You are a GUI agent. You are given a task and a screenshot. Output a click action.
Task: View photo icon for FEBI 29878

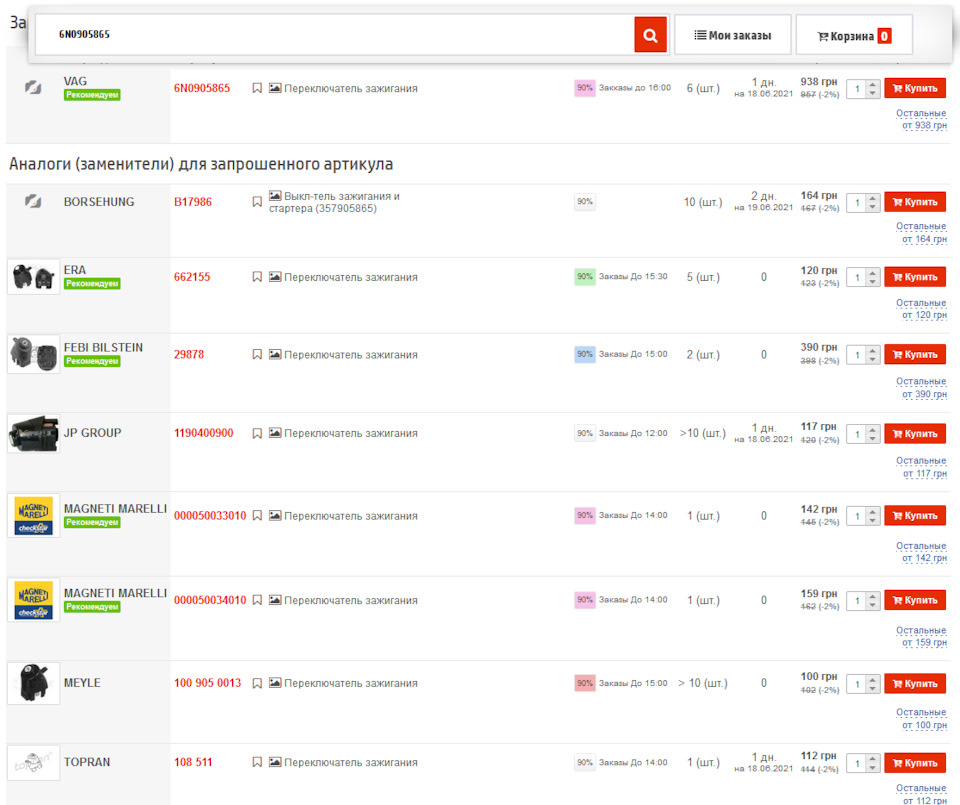(x=275, y=354)
